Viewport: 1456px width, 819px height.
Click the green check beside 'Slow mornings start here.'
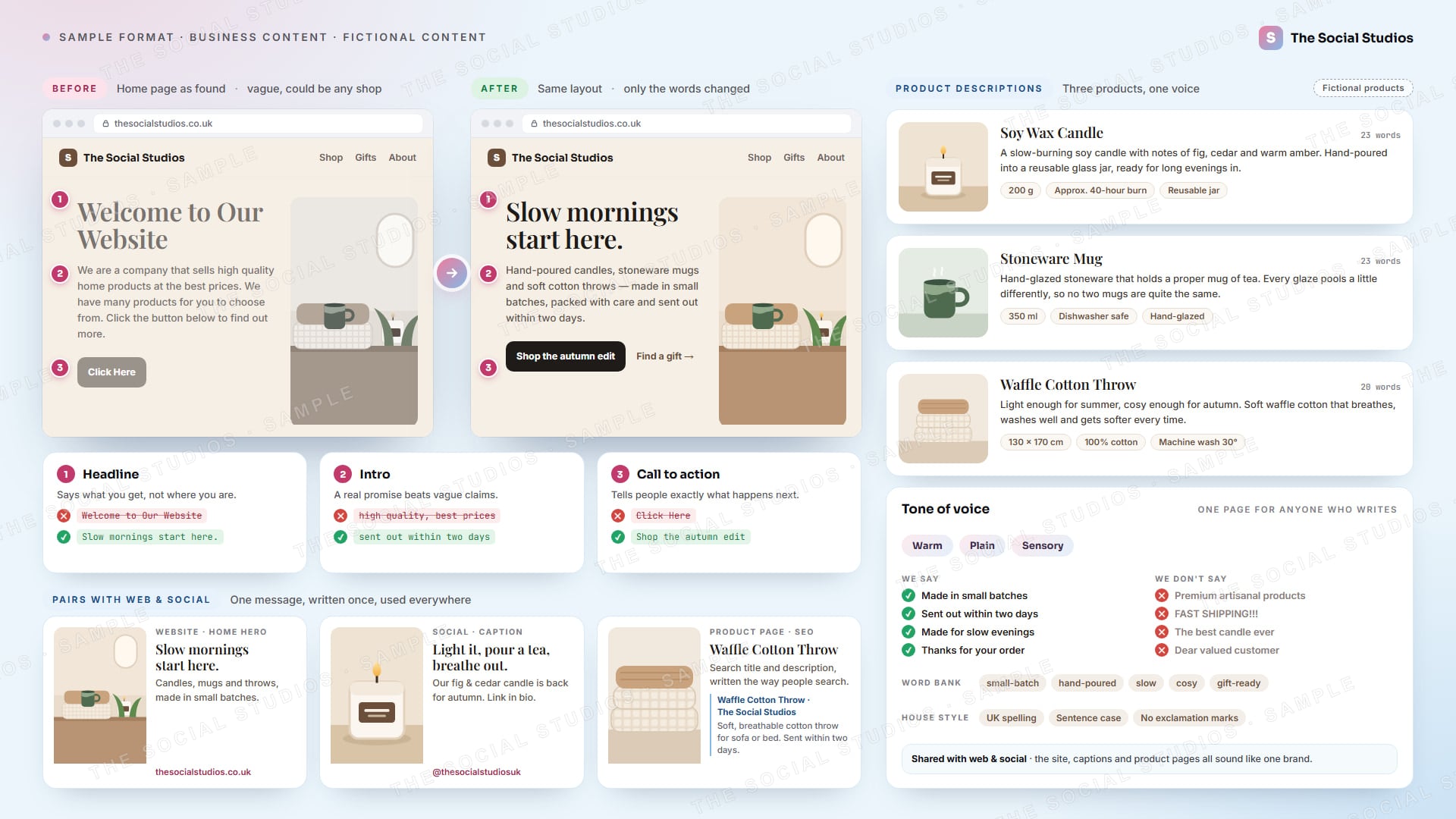[64, 537]
